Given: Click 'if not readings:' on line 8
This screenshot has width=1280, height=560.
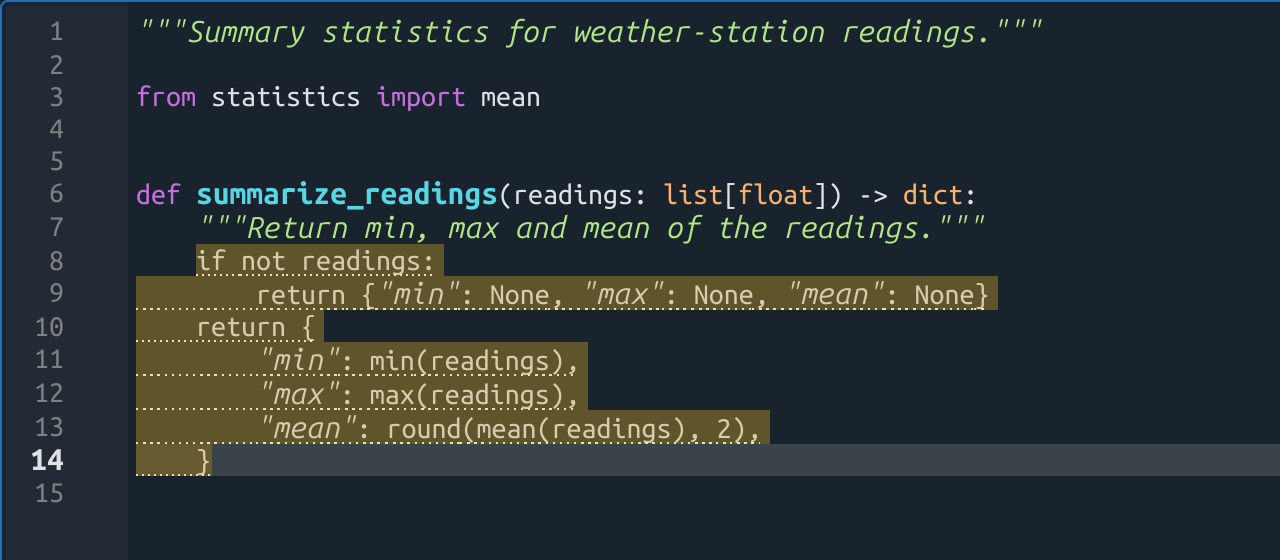Looking at the screenshot, I should pos(318,261).
